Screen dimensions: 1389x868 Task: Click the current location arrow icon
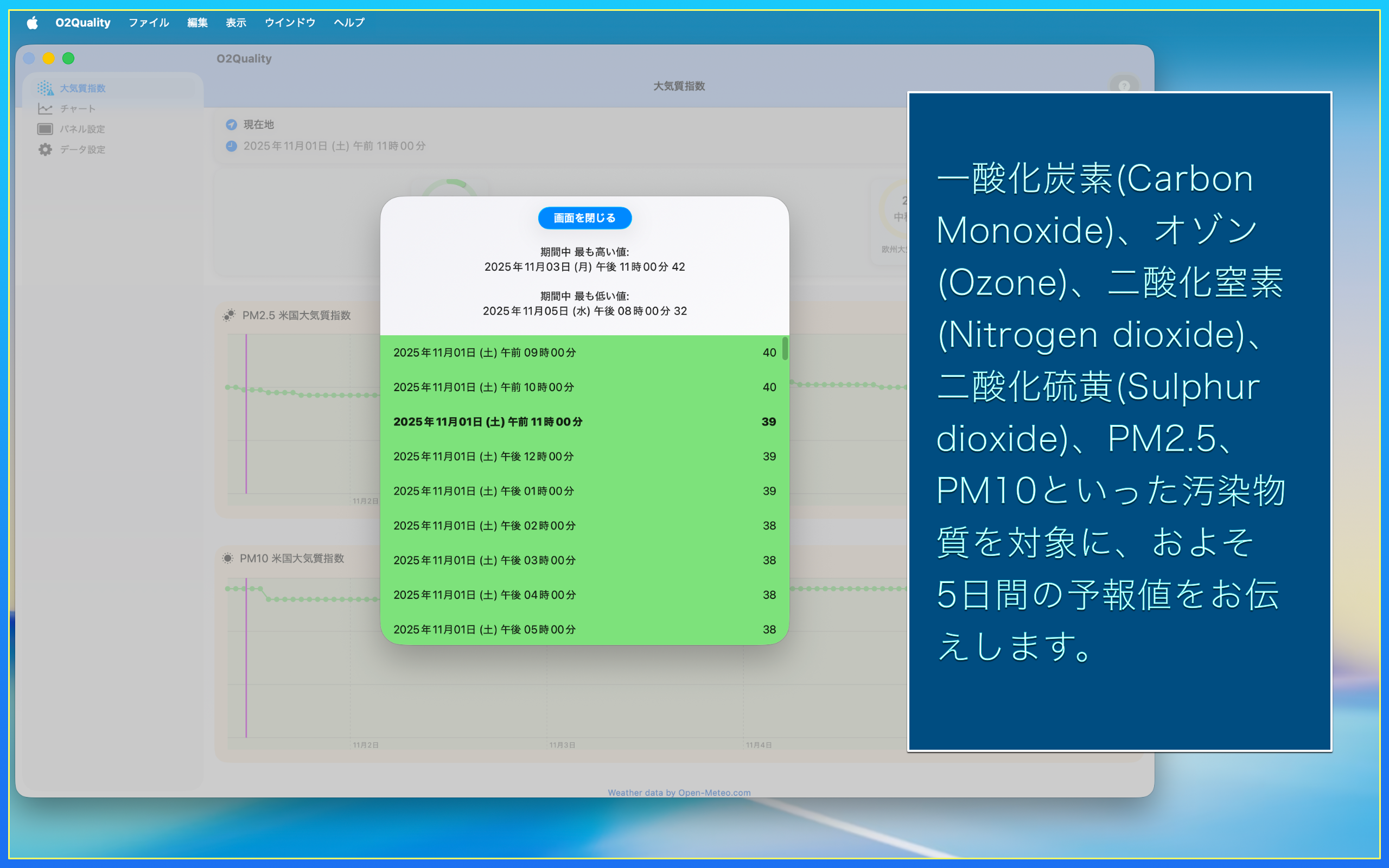pyautogui.click(x=231, y=125)
